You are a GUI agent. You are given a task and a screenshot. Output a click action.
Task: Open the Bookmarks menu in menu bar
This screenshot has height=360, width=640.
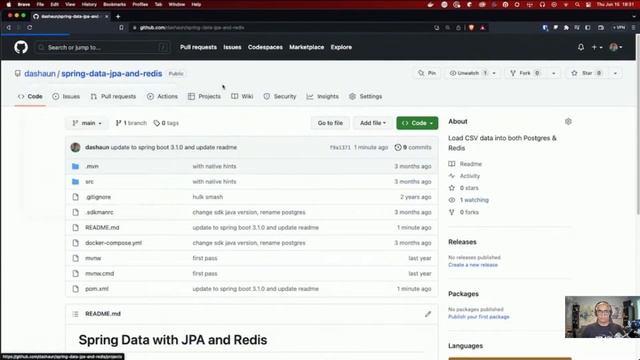(x=114, y=4)
